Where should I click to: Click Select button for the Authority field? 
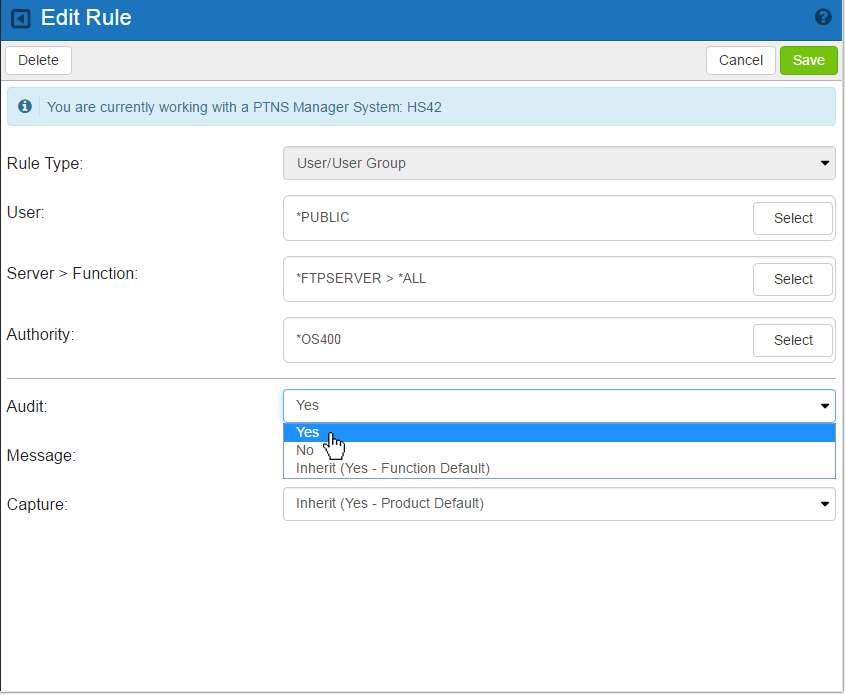pos(793,340)
